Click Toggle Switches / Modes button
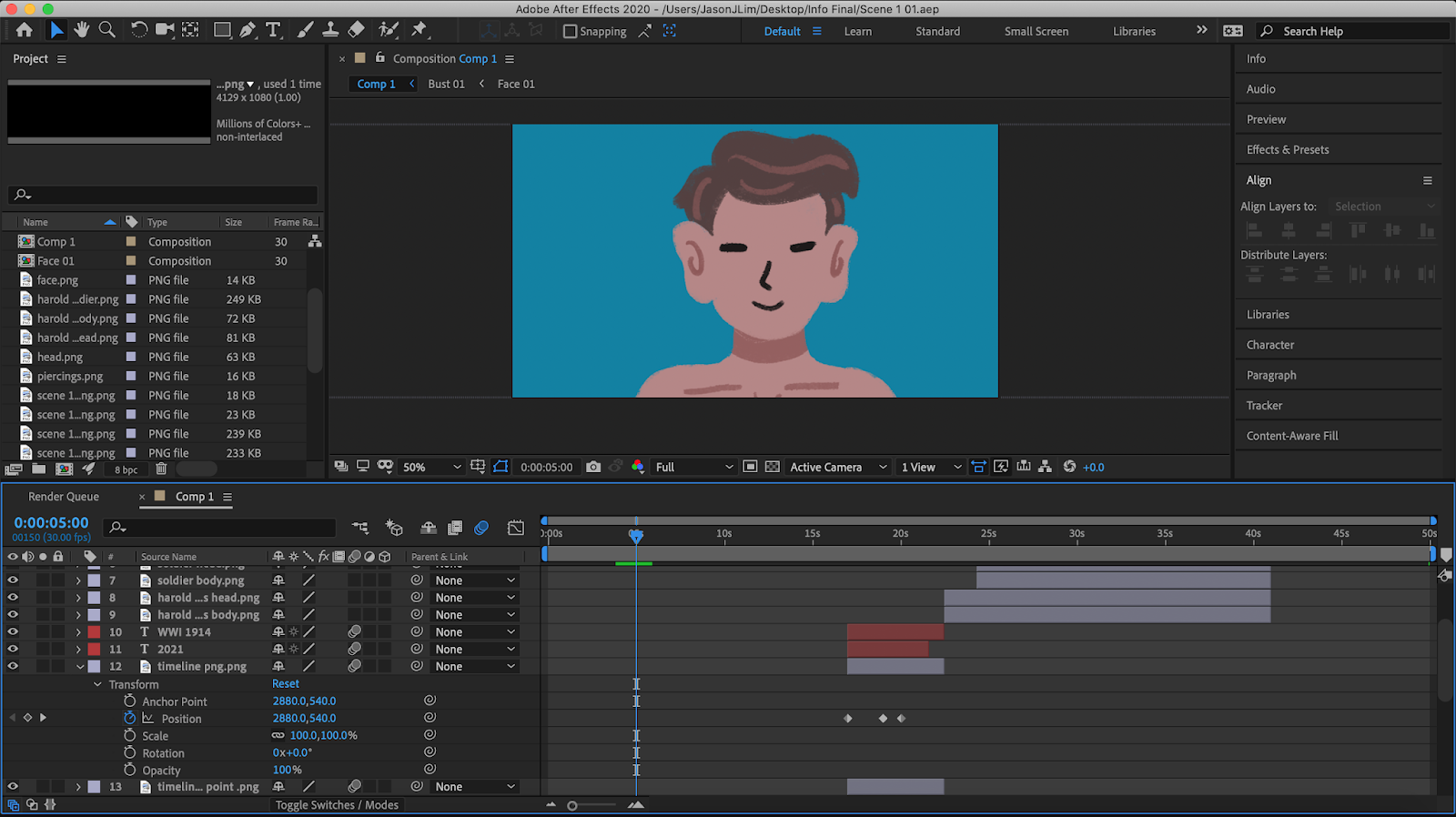The image size is (1456, 817). [337, 805]
